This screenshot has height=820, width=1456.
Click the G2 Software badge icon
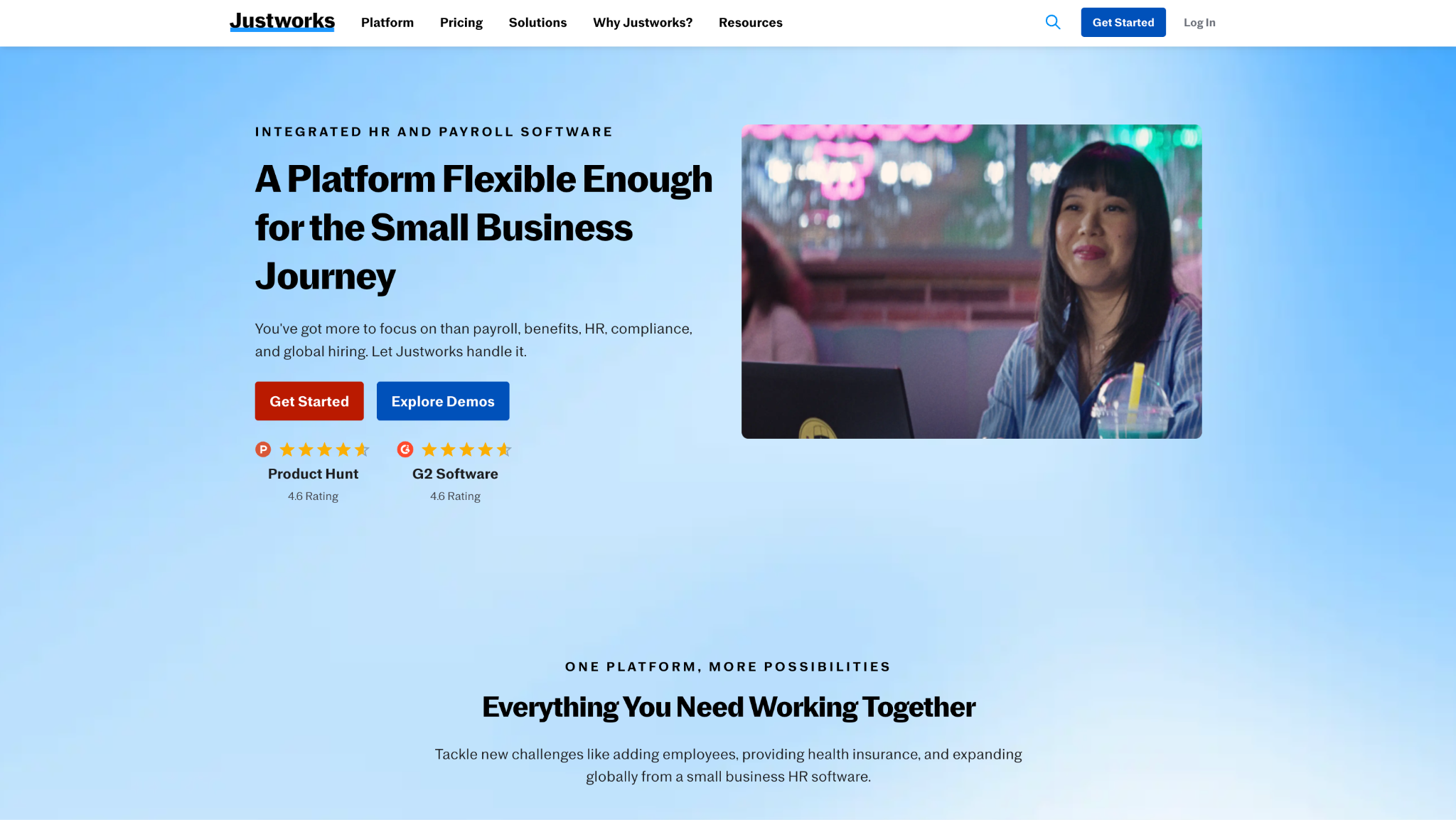click(x=405, y=449)
